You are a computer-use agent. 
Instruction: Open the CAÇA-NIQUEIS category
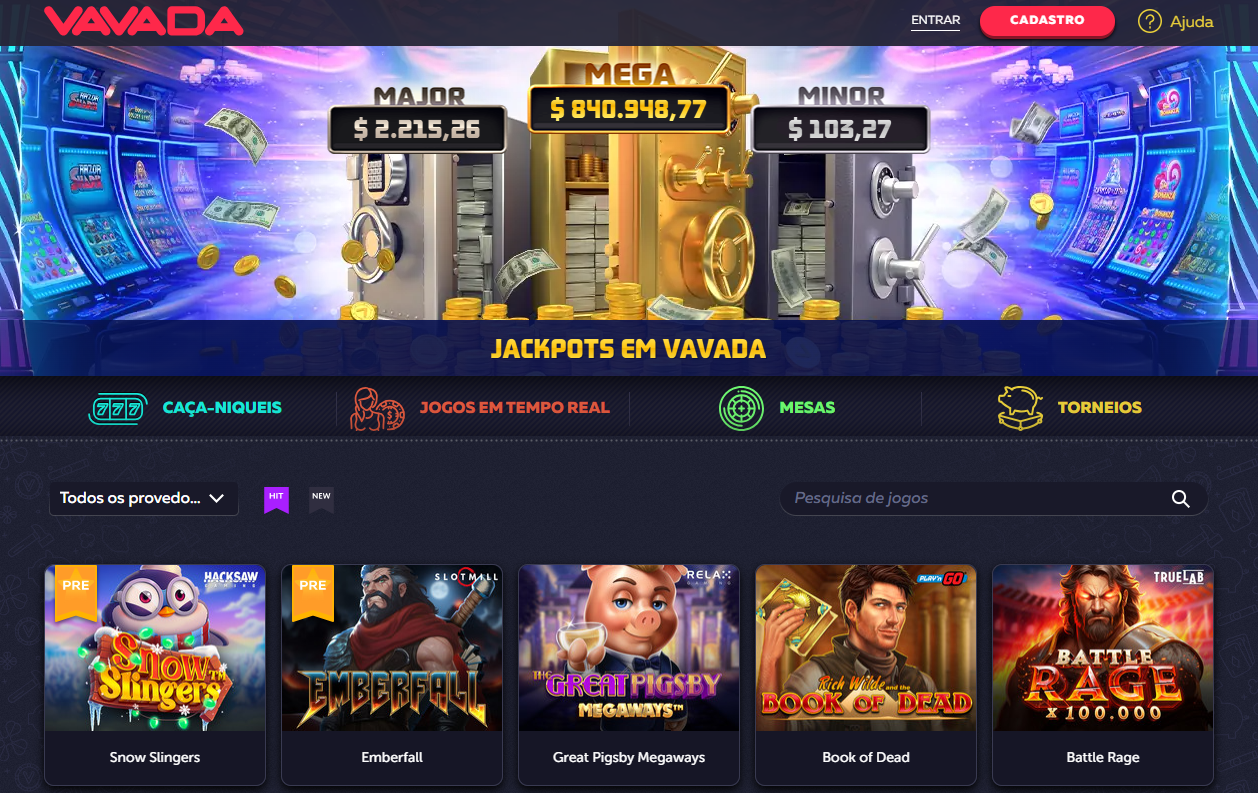tap(222, 408)
